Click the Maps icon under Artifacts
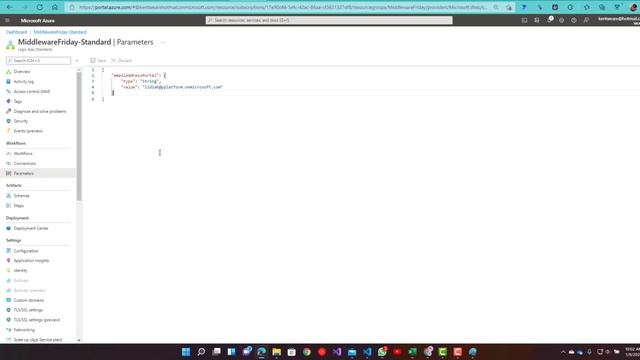The image size is (640, 360). (x=9, y=205)
